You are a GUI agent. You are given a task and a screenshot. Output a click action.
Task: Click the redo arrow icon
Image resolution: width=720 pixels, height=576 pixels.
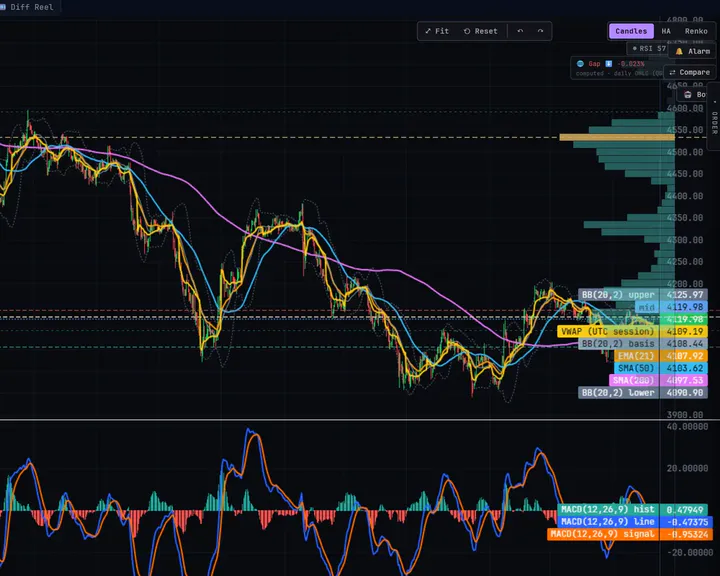(540, 31)
